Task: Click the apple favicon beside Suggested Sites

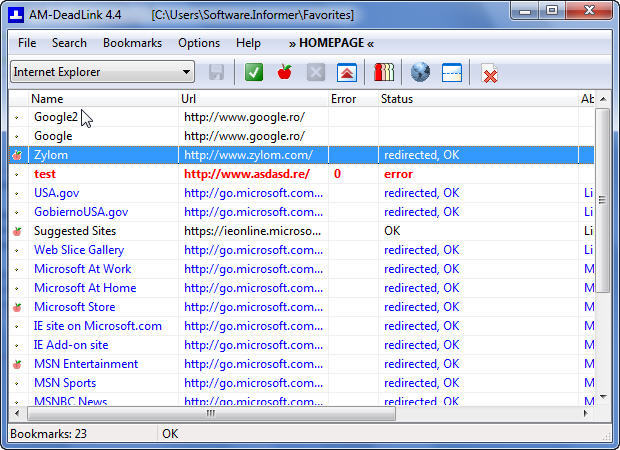Action: coord(17,231)
